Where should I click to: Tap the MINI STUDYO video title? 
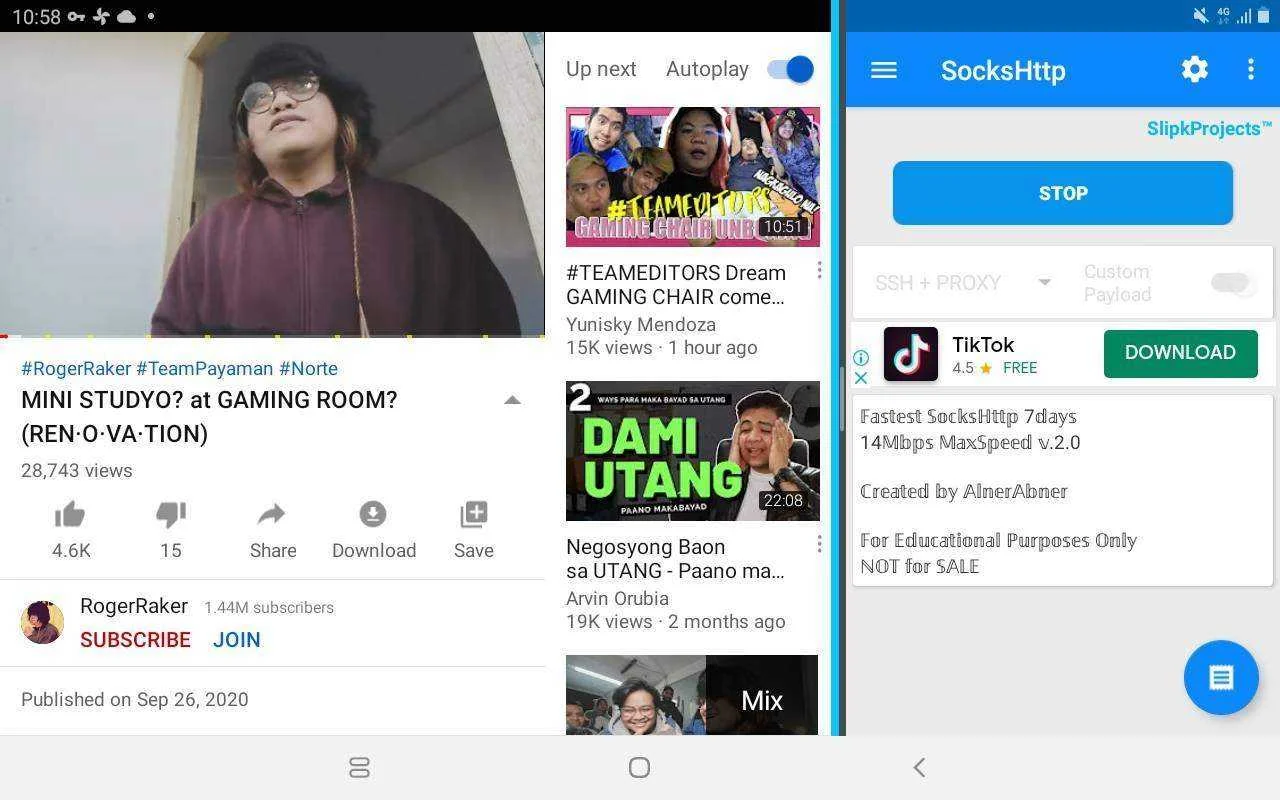pos(209,417)
